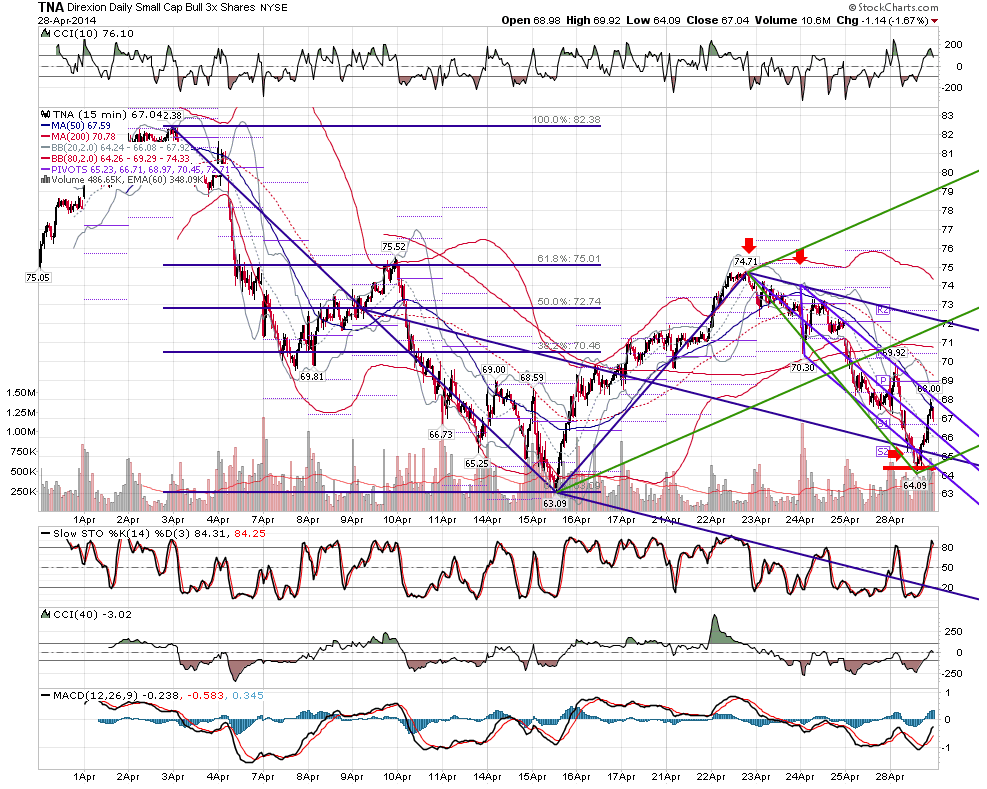Click the 75.05 price label at chart start
This screenshot has width=987, height=789.
pyautogui.click(x=38, y=277)
